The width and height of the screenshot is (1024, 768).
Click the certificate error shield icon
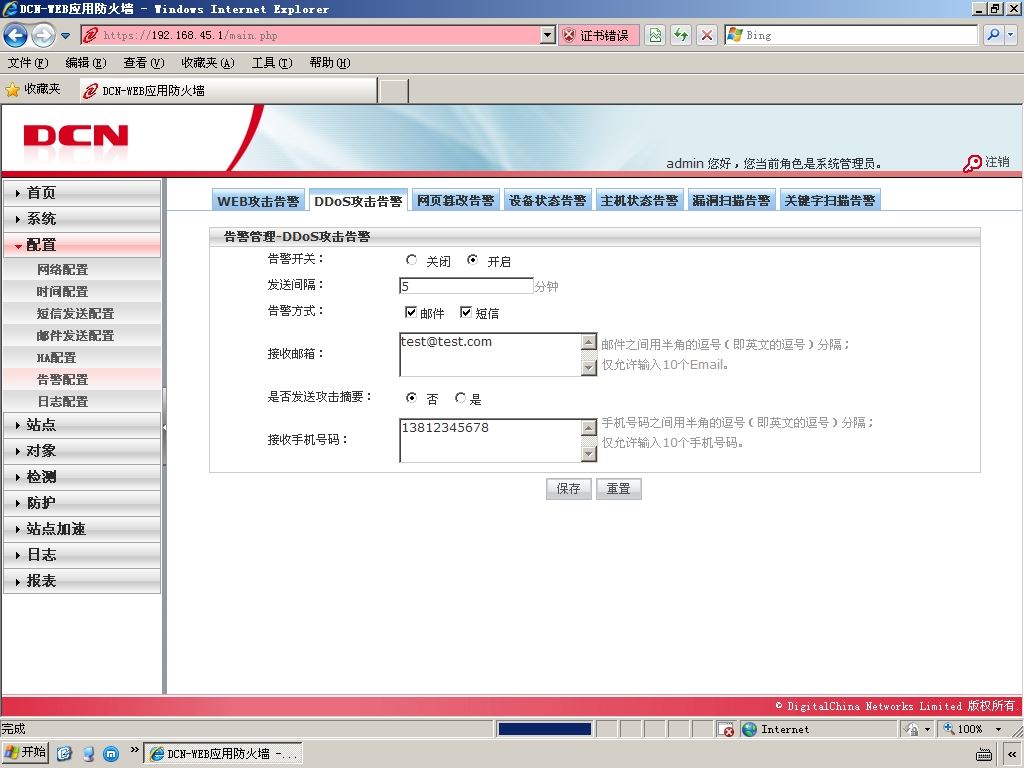(569, 35)
